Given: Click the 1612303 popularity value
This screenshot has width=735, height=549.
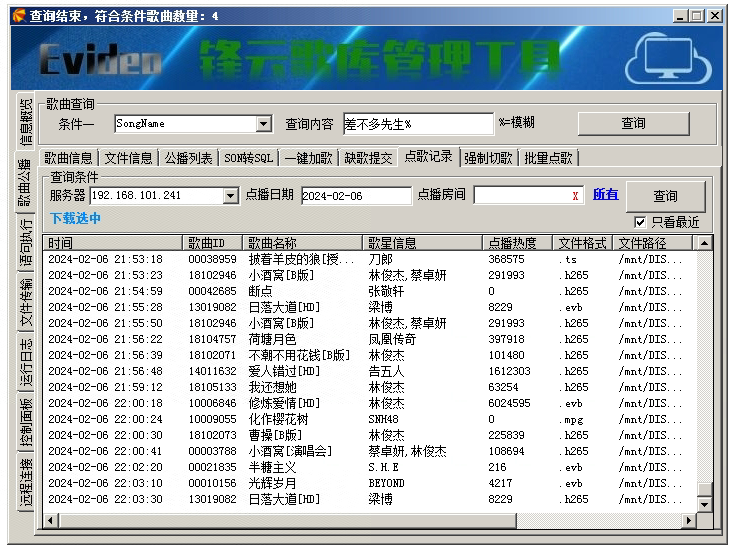Looking at the screenshot, I should pos(509,371).
